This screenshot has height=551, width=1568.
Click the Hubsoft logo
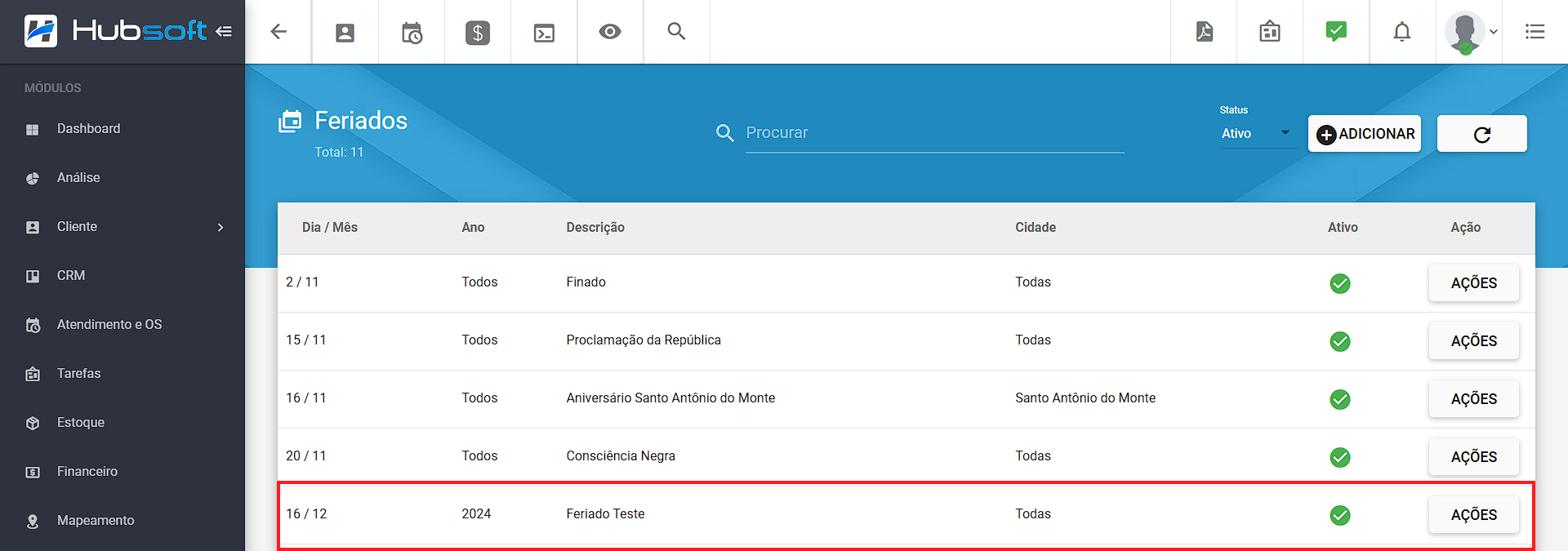(115, 31)
